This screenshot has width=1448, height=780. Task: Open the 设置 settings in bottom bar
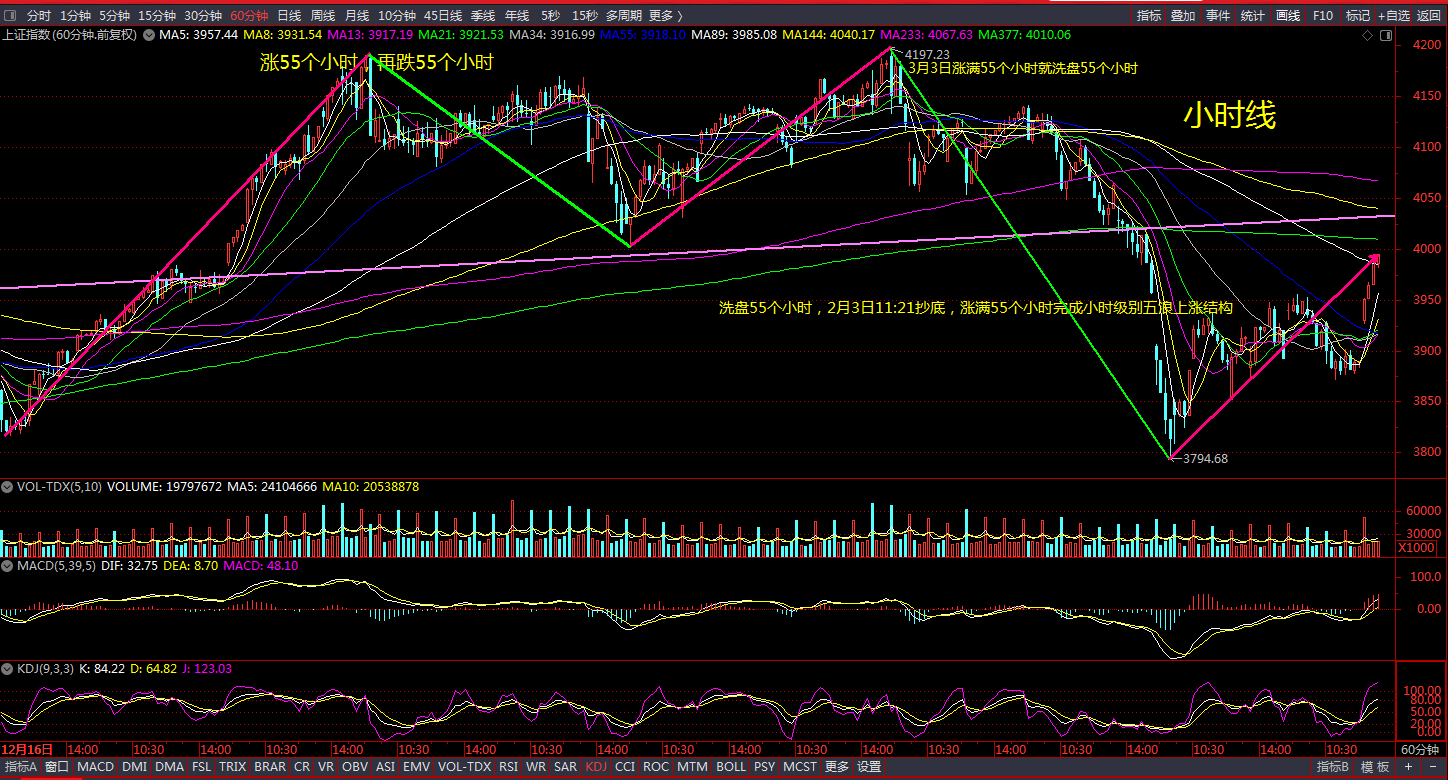pos(869,767)
